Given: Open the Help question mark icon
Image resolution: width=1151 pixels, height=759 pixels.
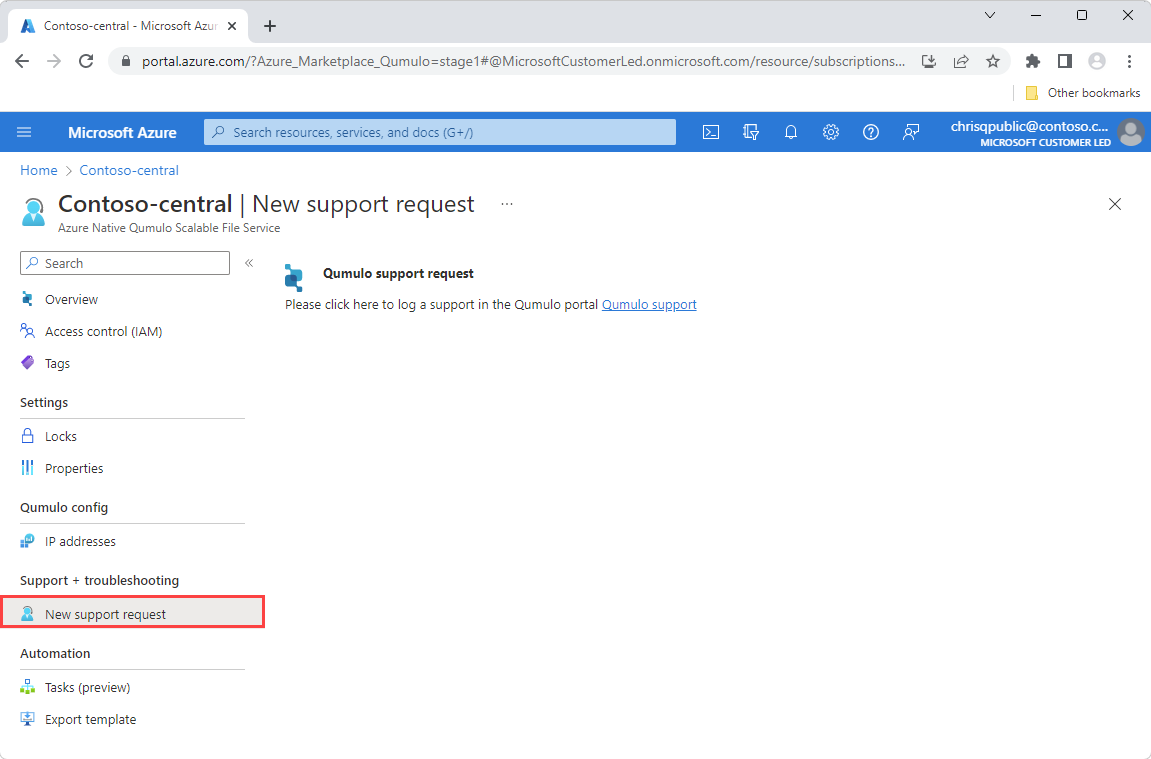Looking at the screenshot, I should (x=871, y=132).
